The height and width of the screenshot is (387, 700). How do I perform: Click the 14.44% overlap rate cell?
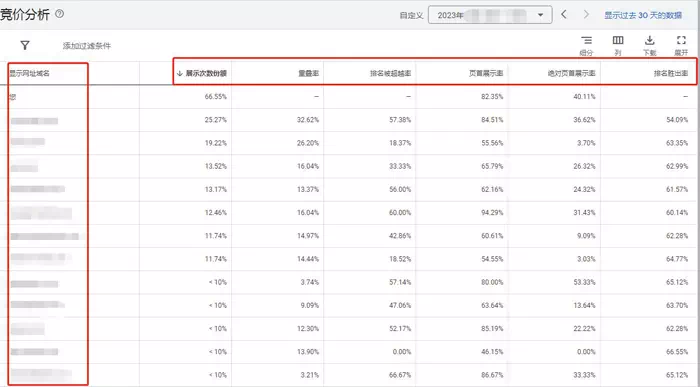tap(308, 259)
